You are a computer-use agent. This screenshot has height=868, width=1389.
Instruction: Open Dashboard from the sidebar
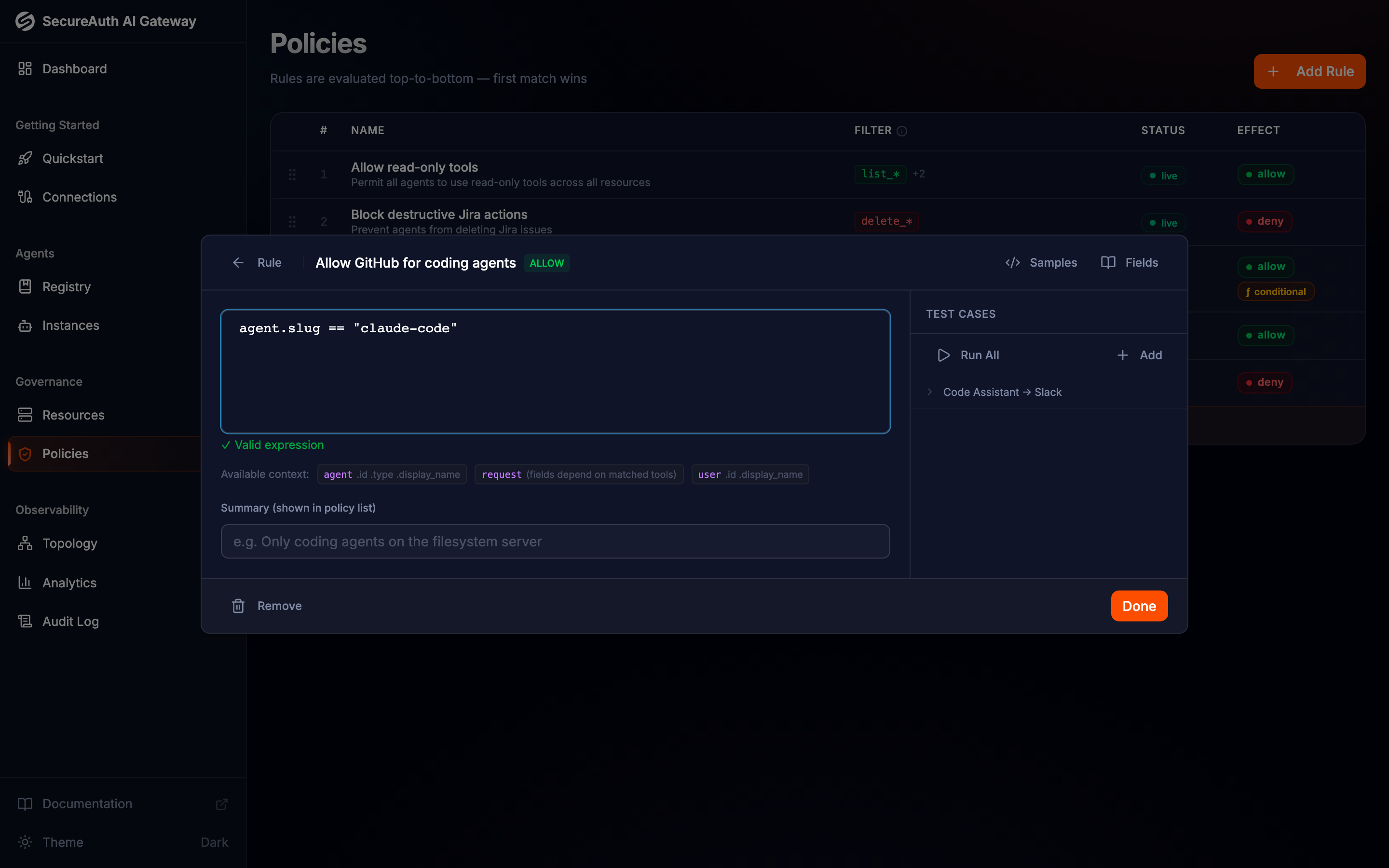[75, 69]
